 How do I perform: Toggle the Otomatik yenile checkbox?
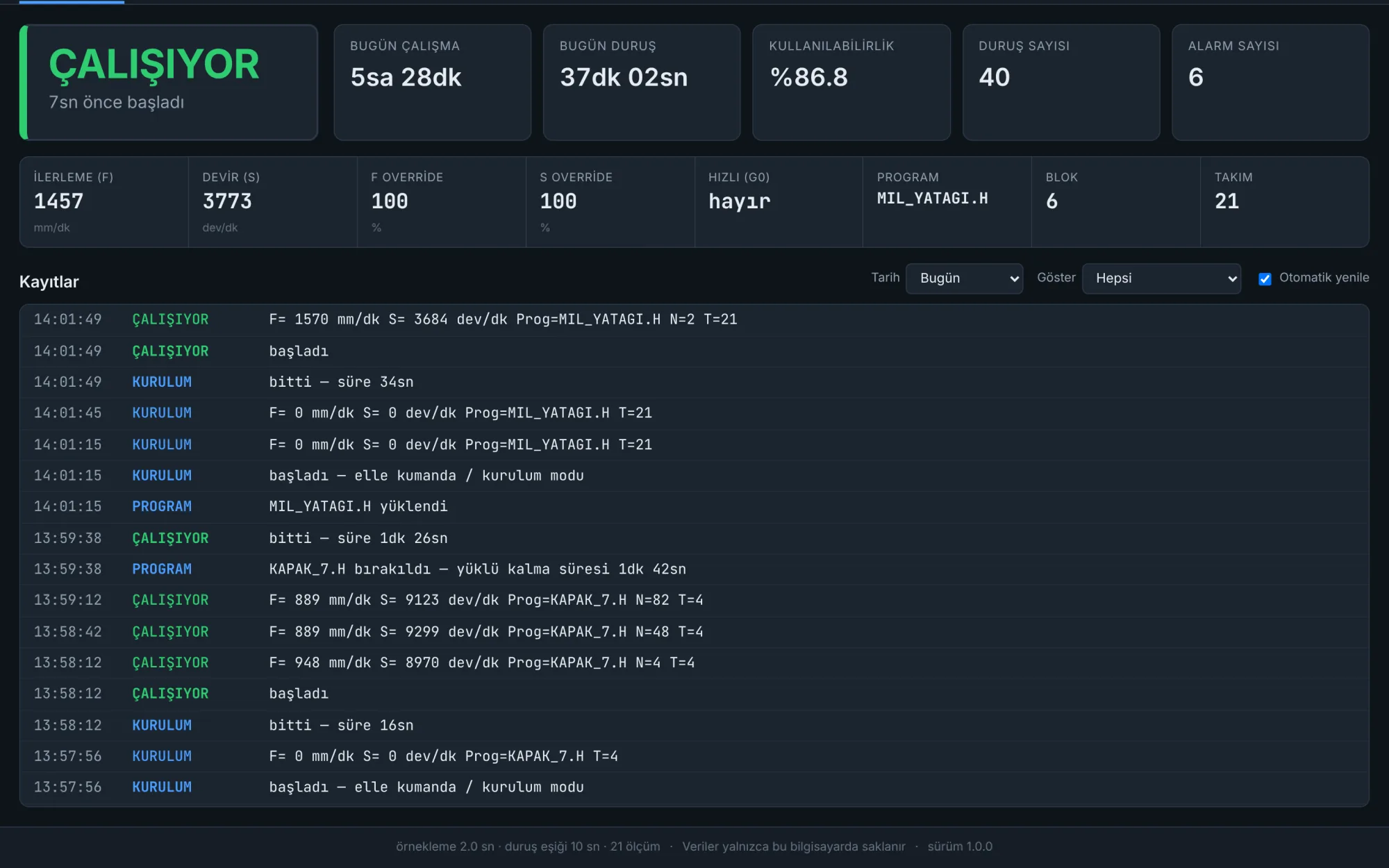tap(1265, 278)
